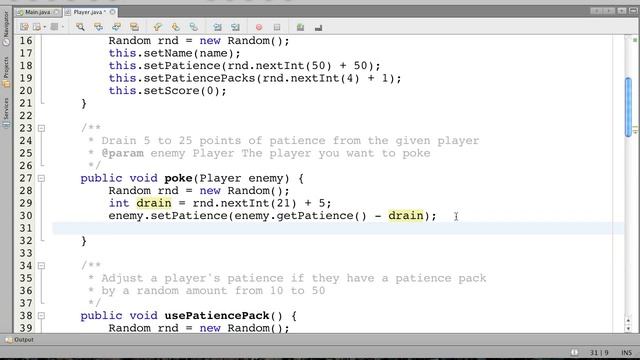Close the Main.java tab

click(x=56, y=12)
